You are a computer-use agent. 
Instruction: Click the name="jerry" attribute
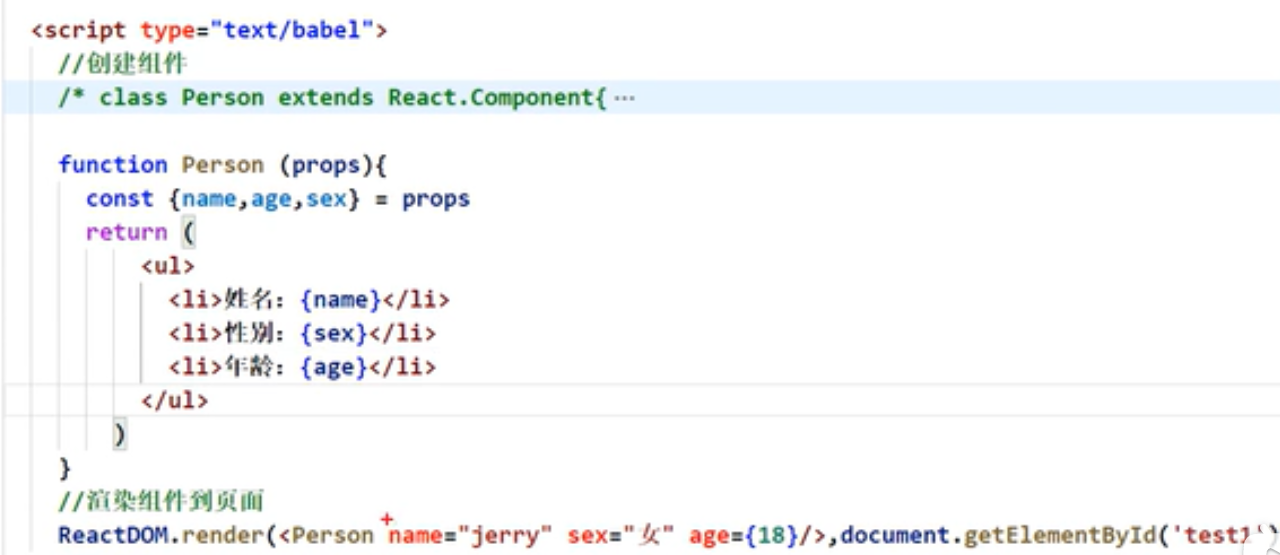click(x=470, y=536)
